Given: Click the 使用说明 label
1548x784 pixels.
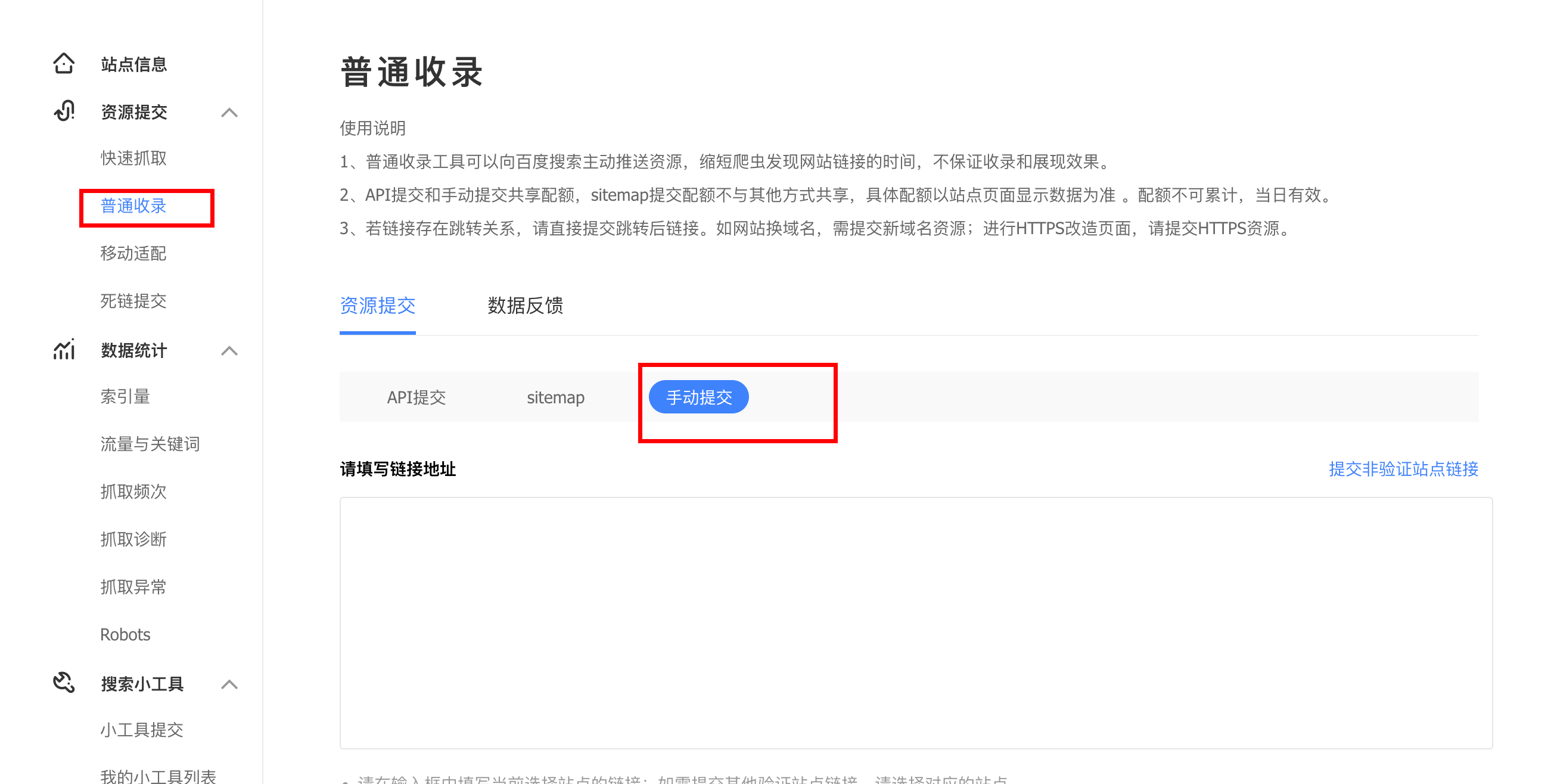Looking at the screenshot, I should [x=372, y=128].
